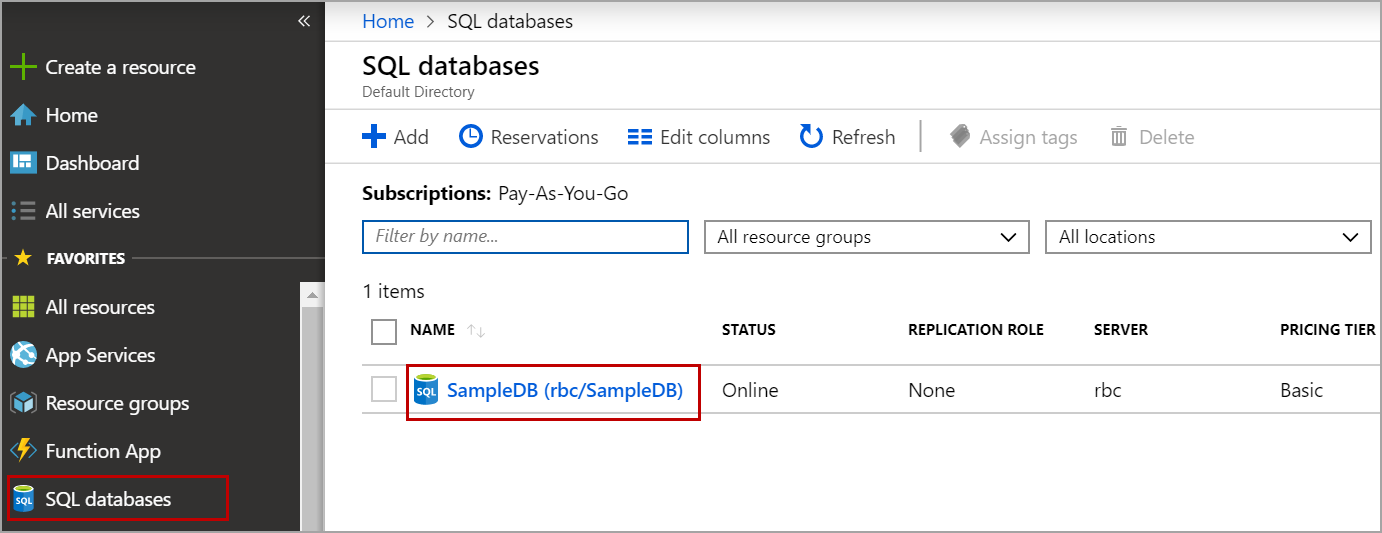Open App Services globe icon
This screenshot has height=533, width=1382.
point(23,355)
